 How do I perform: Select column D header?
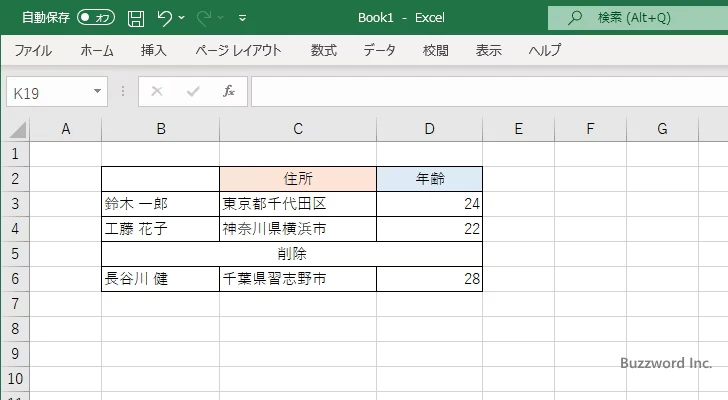tap(429, 129)
